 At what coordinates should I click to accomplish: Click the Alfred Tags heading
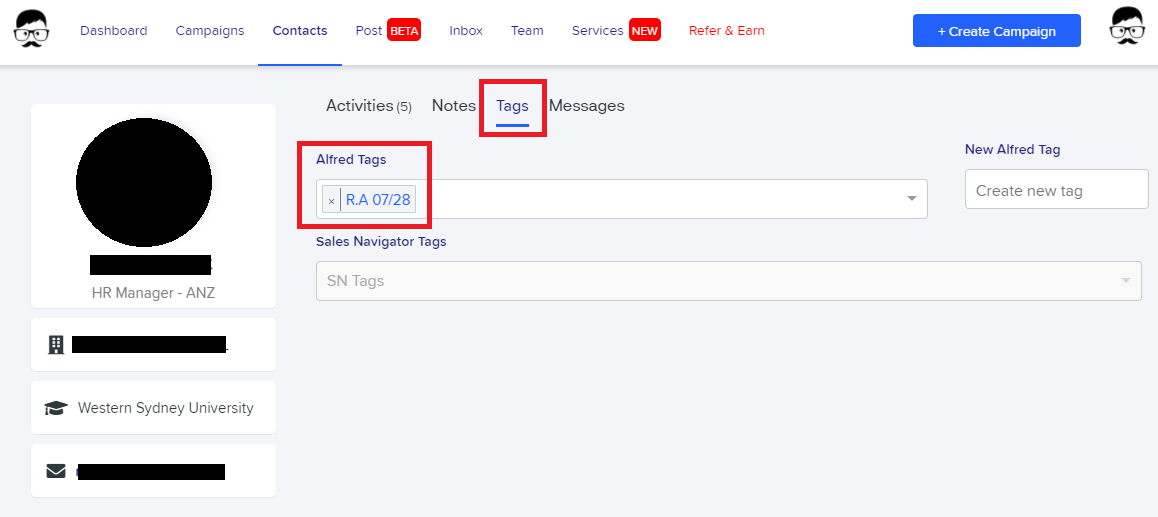(351, 159)
